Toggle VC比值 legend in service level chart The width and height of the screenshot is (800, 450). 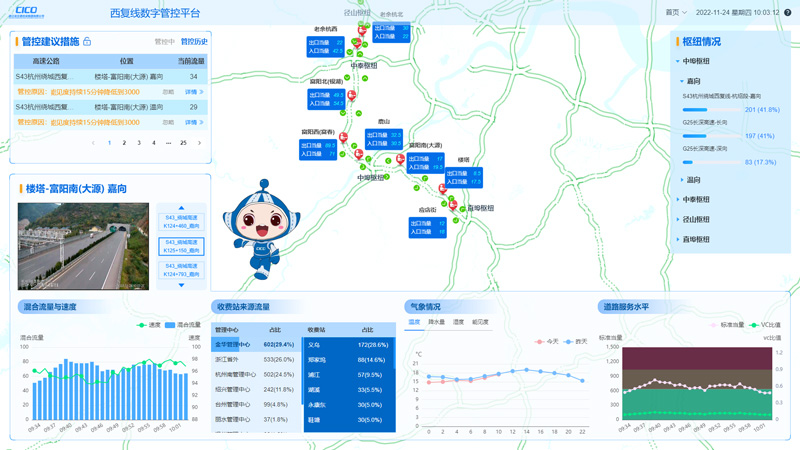click(765, 325)
